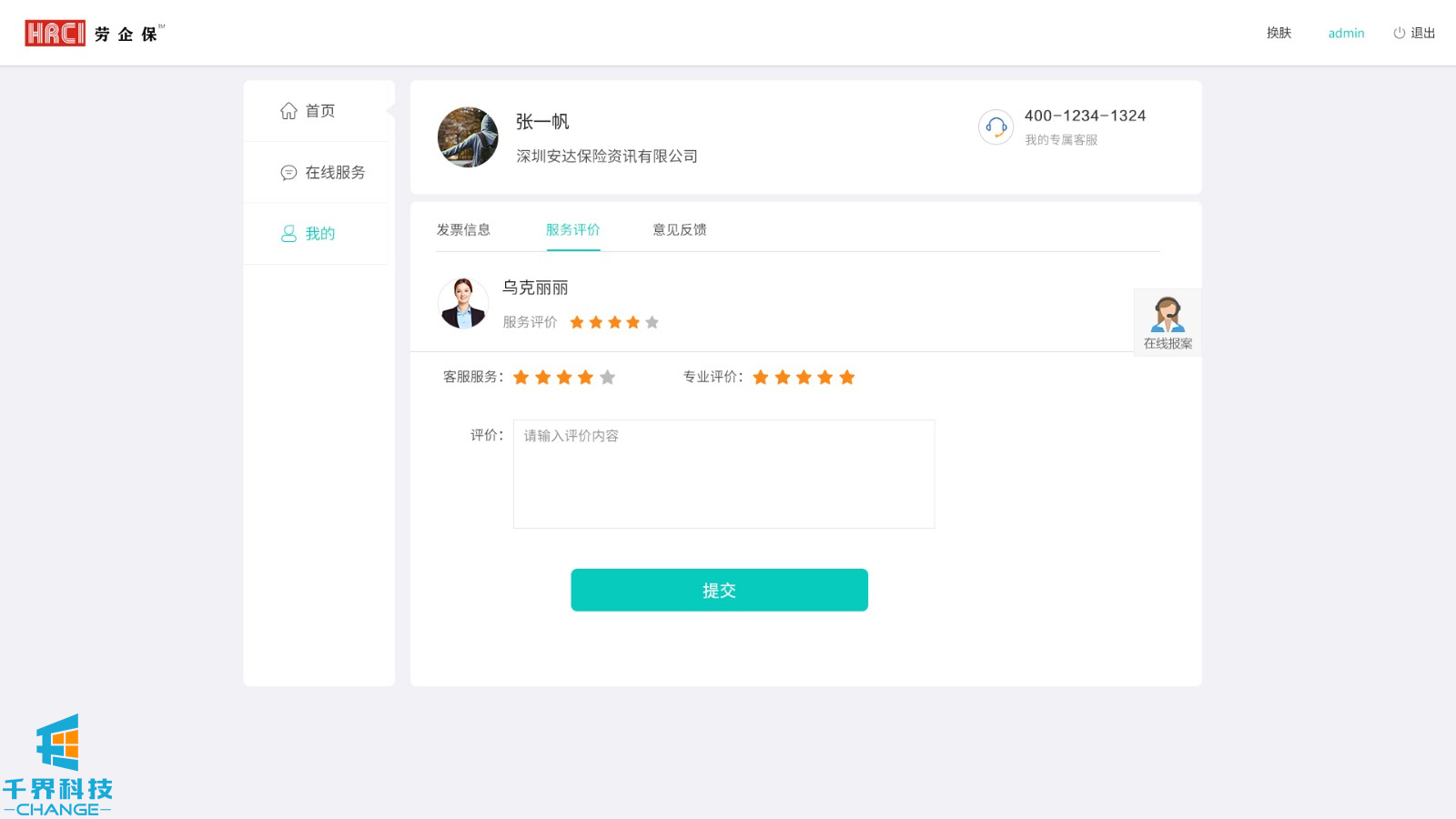Screen dimensions: 1456x819
Task: Set 专业评价 rating to the first star
Action: click(761, 378)
